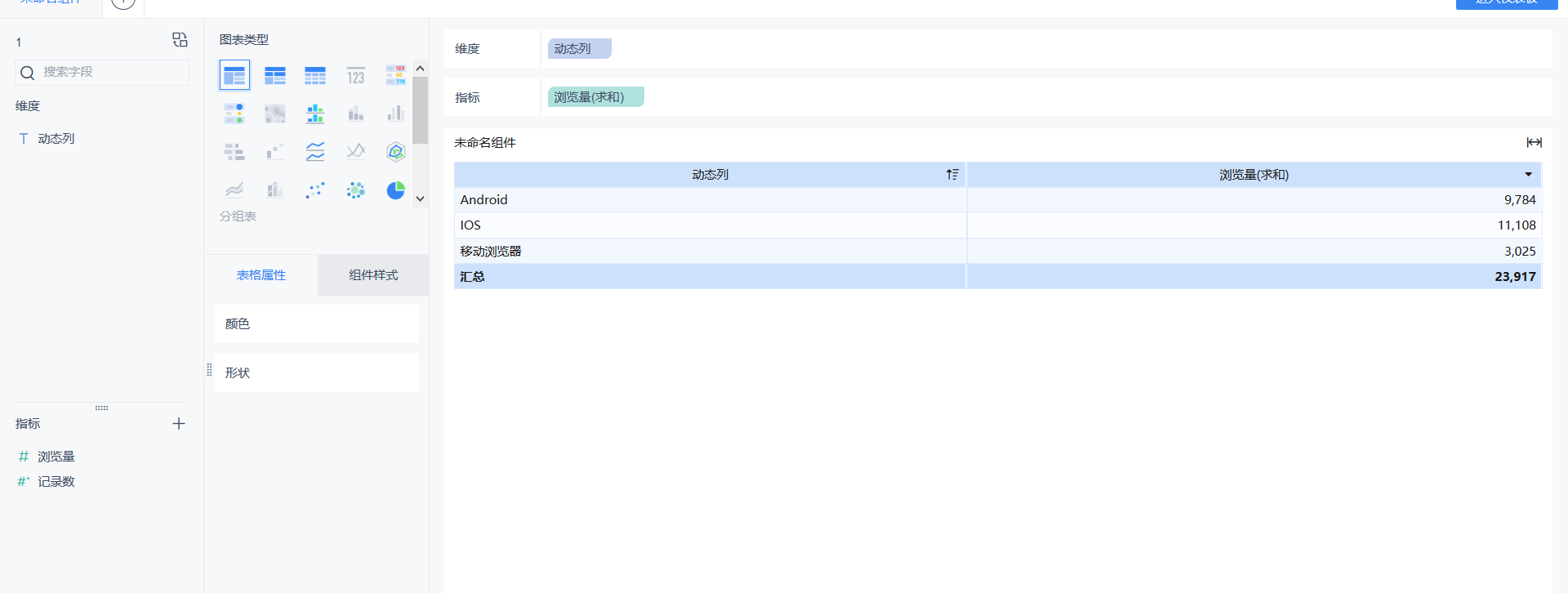
Task: Focus the 搜索字段 search input
Action: pyautogui.click(x=102, y=73)
